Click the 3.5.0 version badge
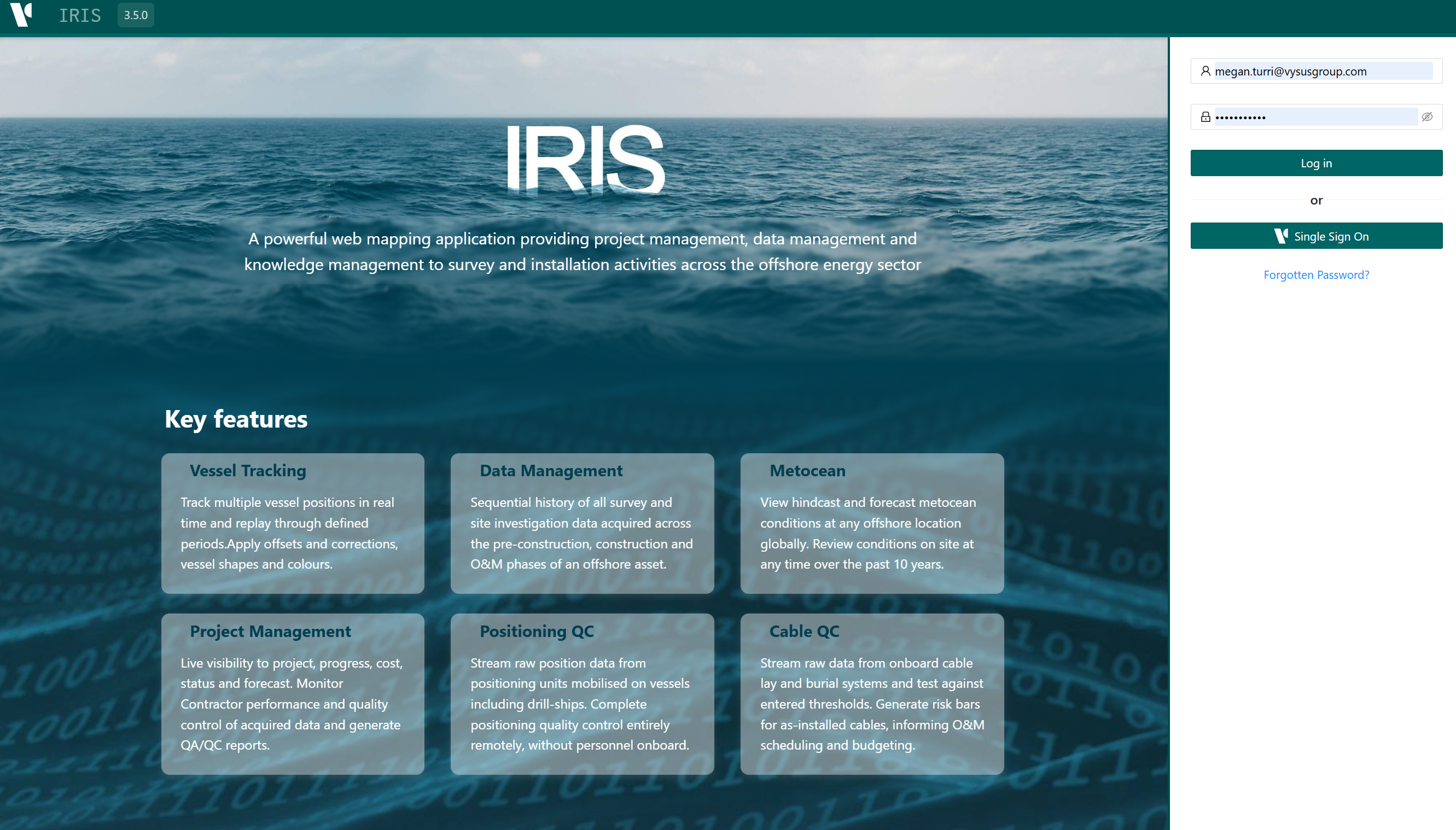This screenshot has height=830, width=1456. pos(136,15)
